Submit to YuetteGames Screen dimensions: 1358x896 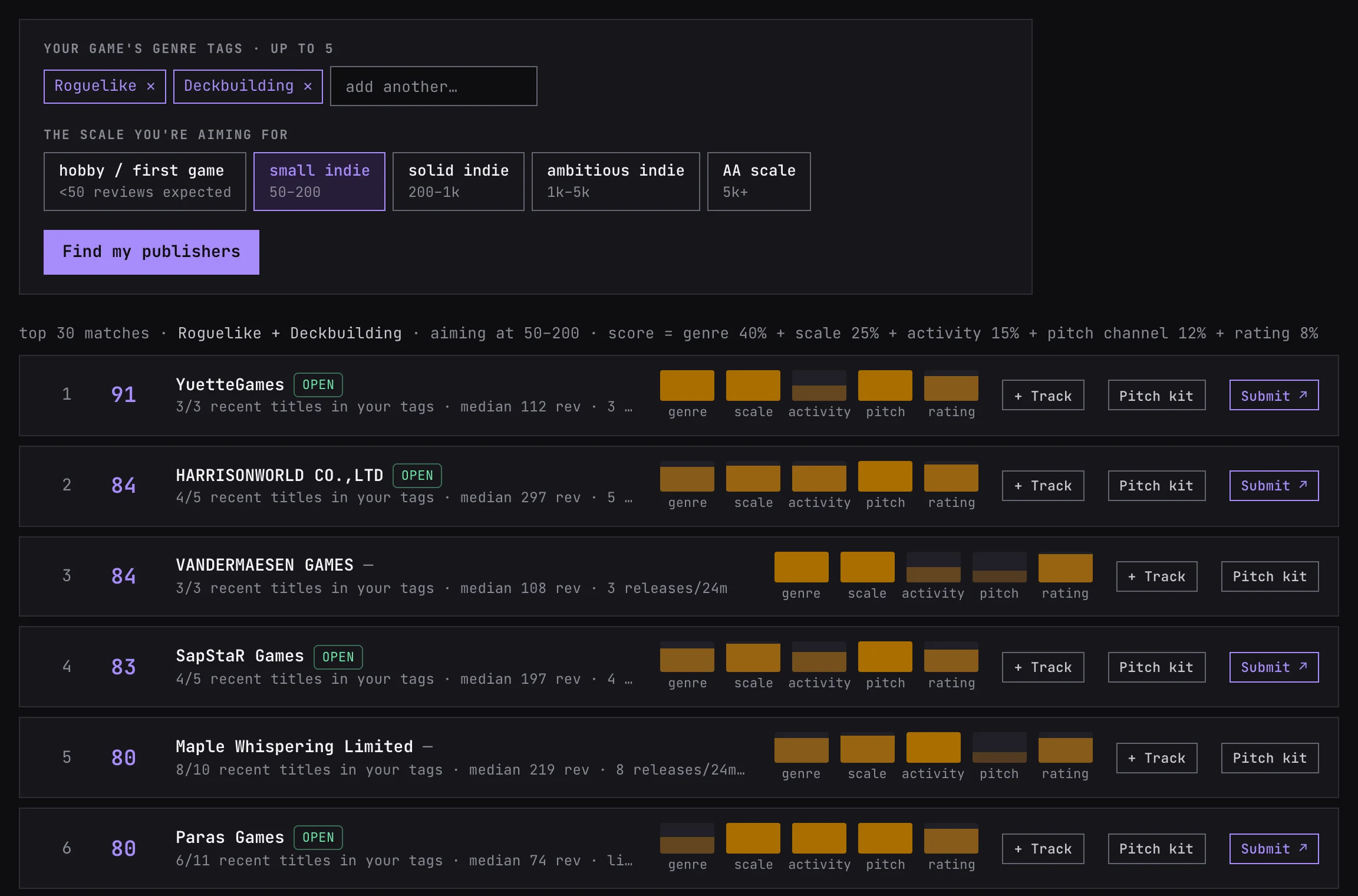pos(1274,395)
